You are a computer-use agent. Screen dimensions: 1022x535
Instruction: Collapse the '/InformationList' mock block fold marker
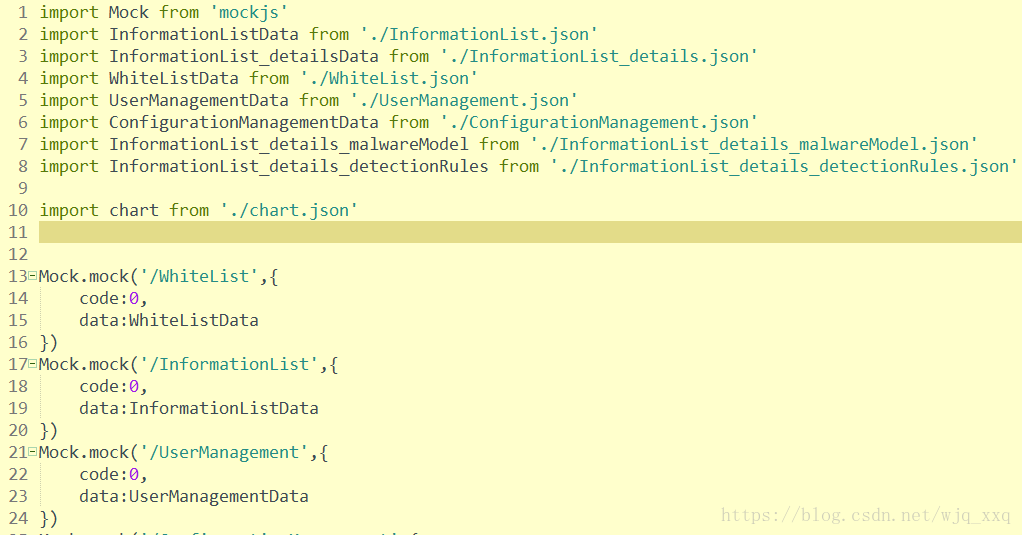(x=33, y=364)
